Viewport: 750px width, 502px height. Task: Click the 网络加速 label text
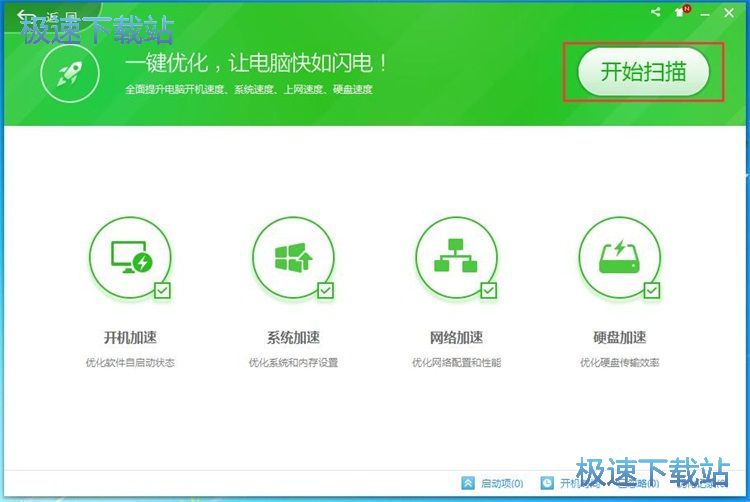(456, 338)
